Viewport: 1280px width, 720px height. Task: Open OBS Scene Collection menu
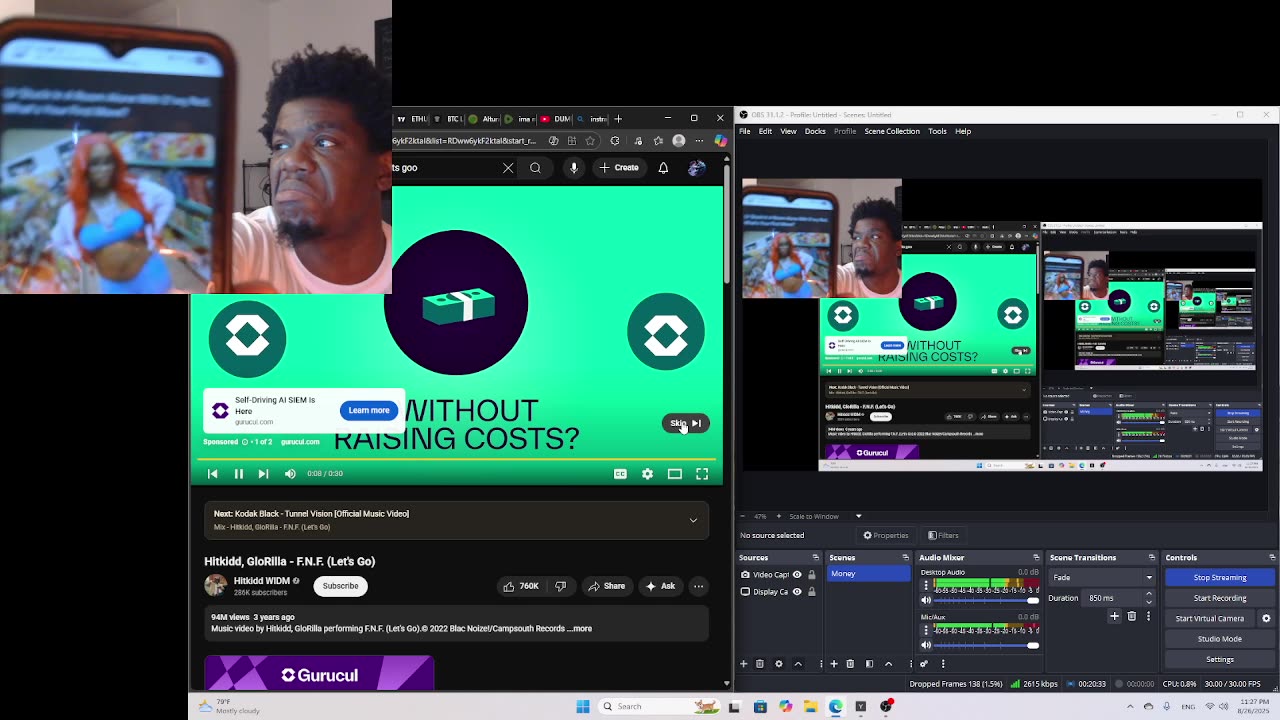[x=892, y=131]
